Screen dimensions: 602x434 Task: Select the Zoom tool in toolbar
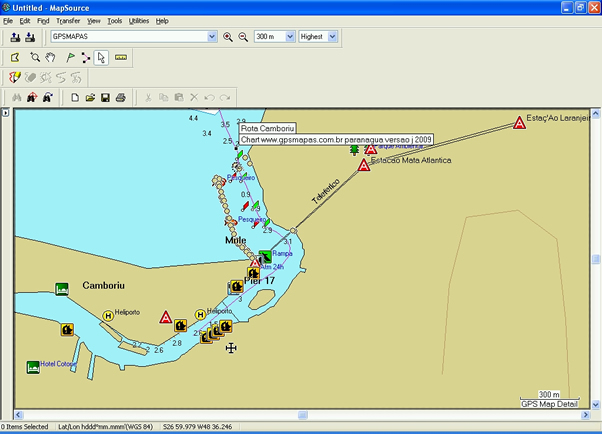pyautogui.click(x=35, y=57)
